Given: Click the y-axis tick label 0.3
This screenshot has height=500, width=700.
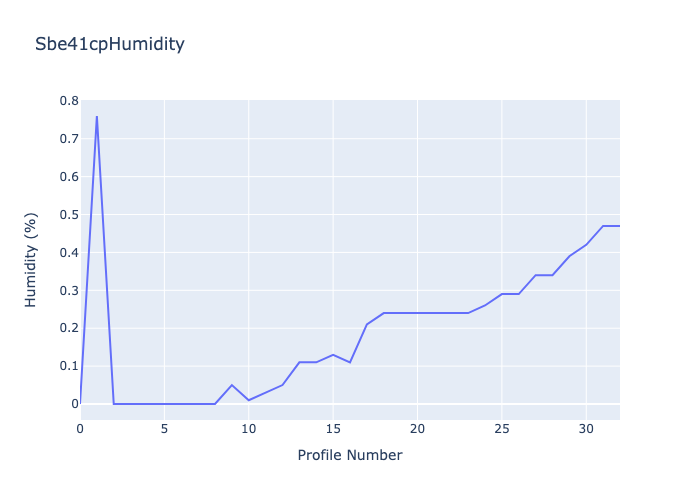Looking at the screenshot, I should [68, 290].
